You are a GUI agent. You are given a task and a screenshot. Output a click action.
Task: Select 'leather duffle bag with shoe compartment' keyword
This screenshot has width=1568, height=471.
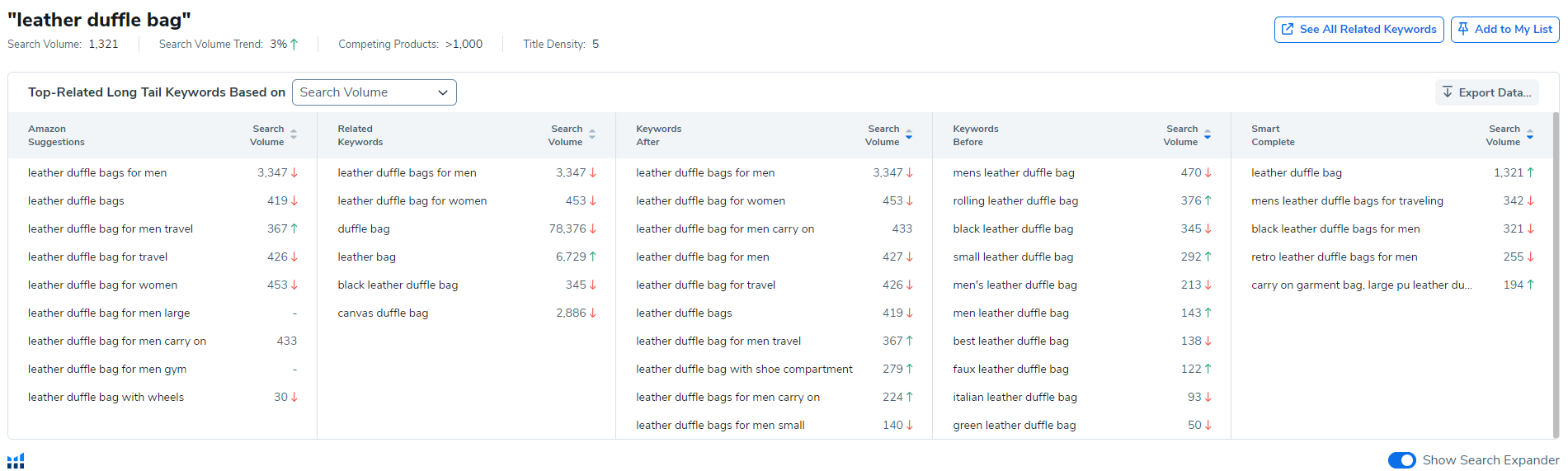(744, 370)
